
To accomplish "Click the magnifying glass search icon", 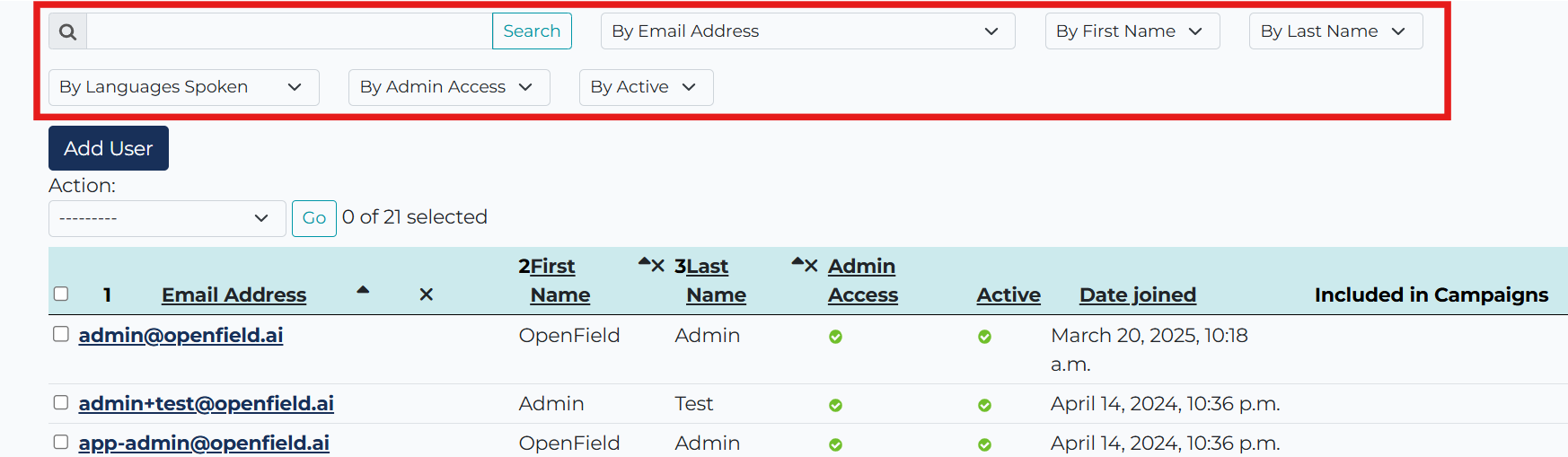I will click(x=68, y=31).
